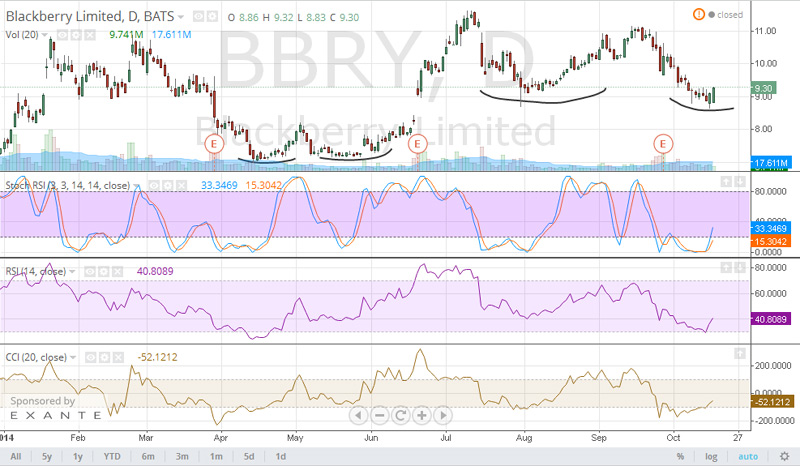
Task: Click the earnings marker near late June
Action: click(417, 144)
